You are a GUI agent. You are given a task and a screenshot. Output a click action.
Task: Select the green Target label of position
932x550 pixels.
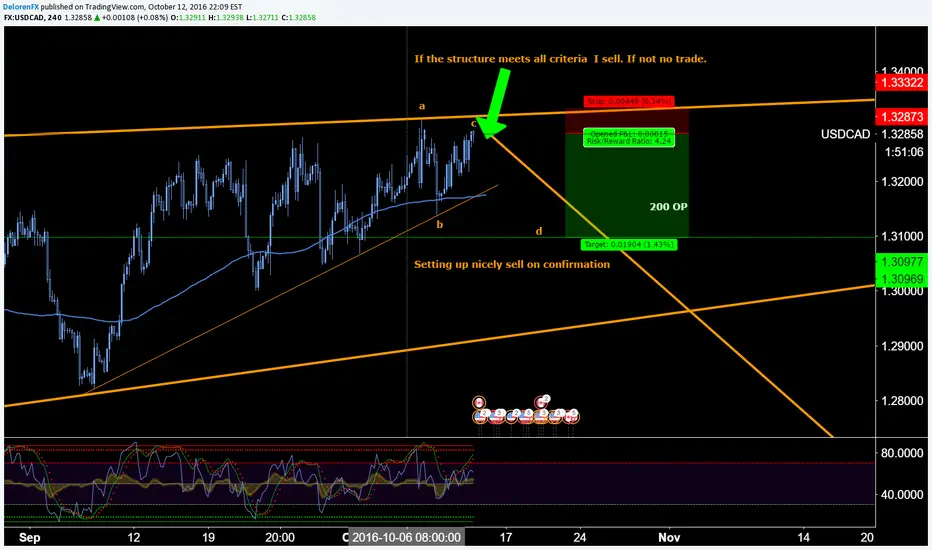click(x=629, y=244)
